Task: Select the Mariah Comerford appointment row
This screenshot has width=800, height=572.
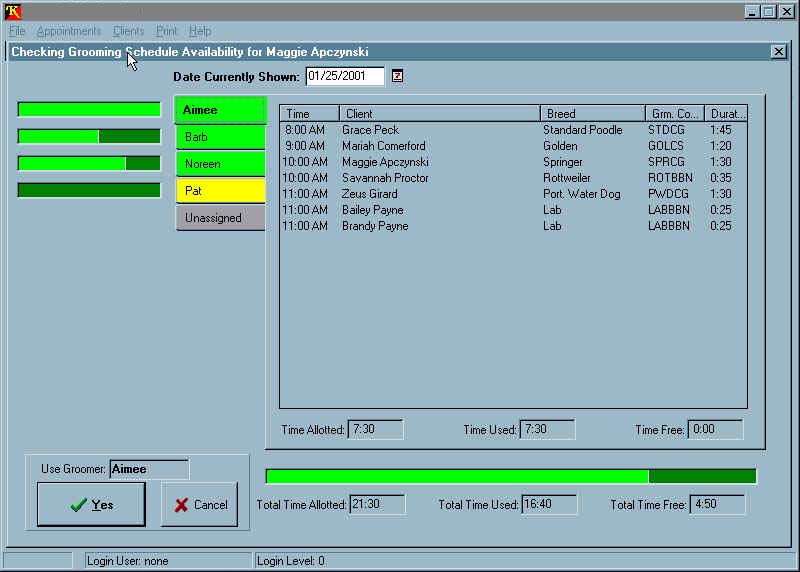Action: pos(513,146)
